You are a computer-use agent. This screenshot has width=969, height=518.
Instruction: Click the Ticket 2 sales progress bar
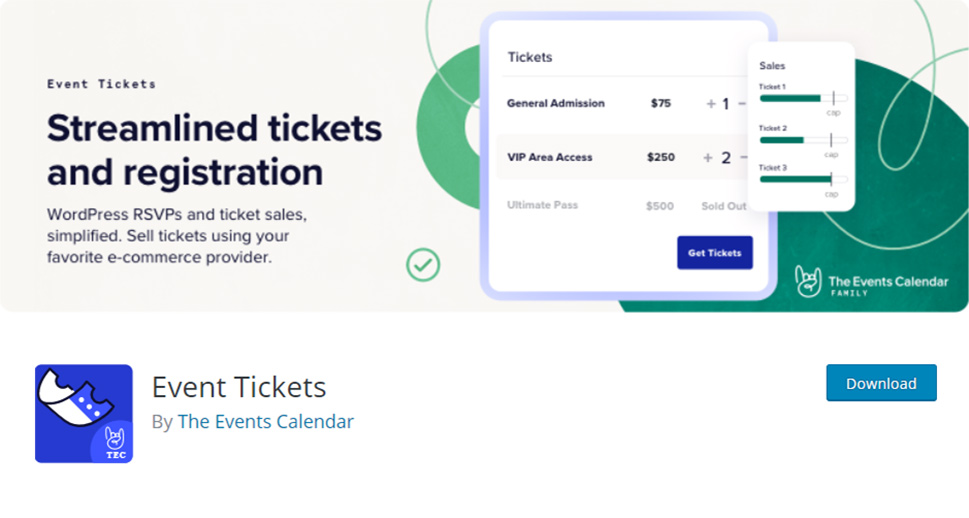(x=803, y=140)
